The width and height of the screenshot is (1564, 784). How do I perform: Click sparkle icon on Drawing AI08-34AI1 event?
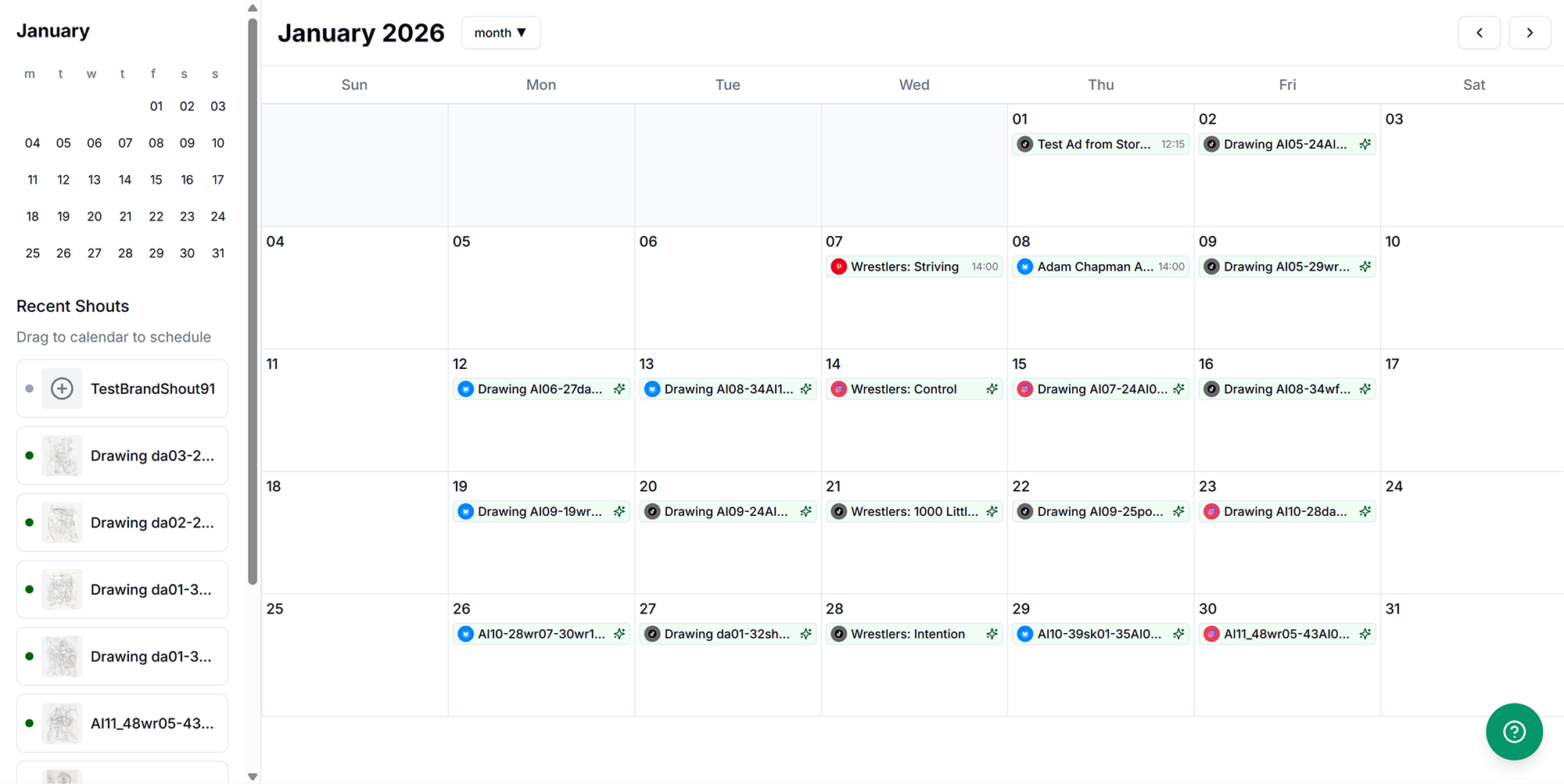pyautogui.click(x=806, y=389)
